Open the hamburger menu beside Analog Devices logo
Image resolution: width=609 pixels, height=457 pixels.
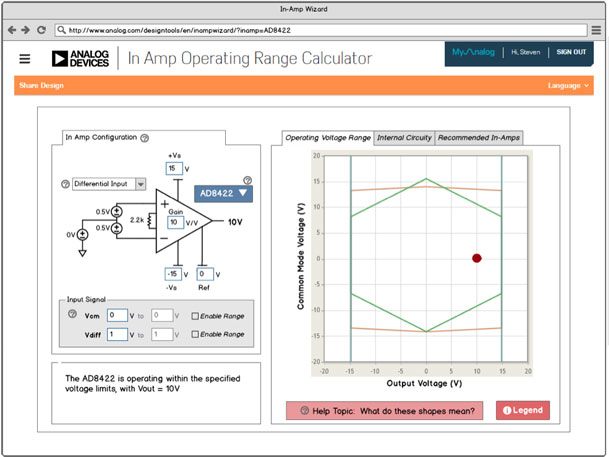click(x=24, y=59)
